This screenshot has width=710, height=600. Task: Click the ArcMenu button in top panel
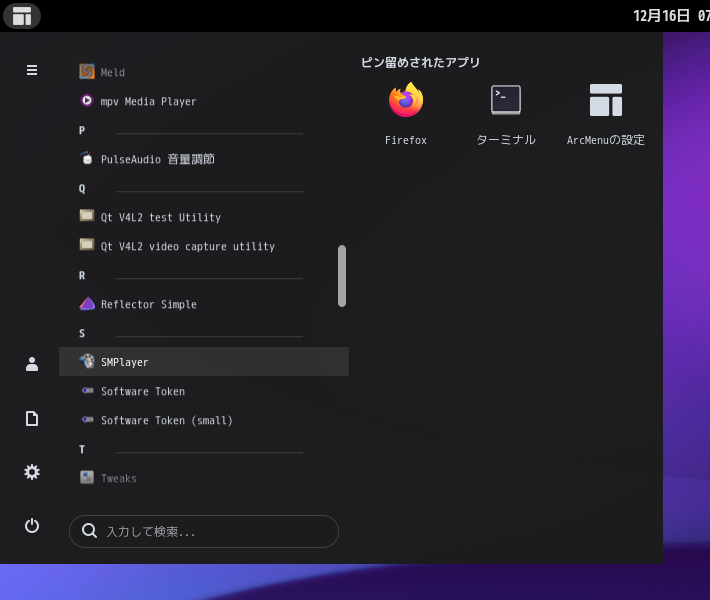22,16
